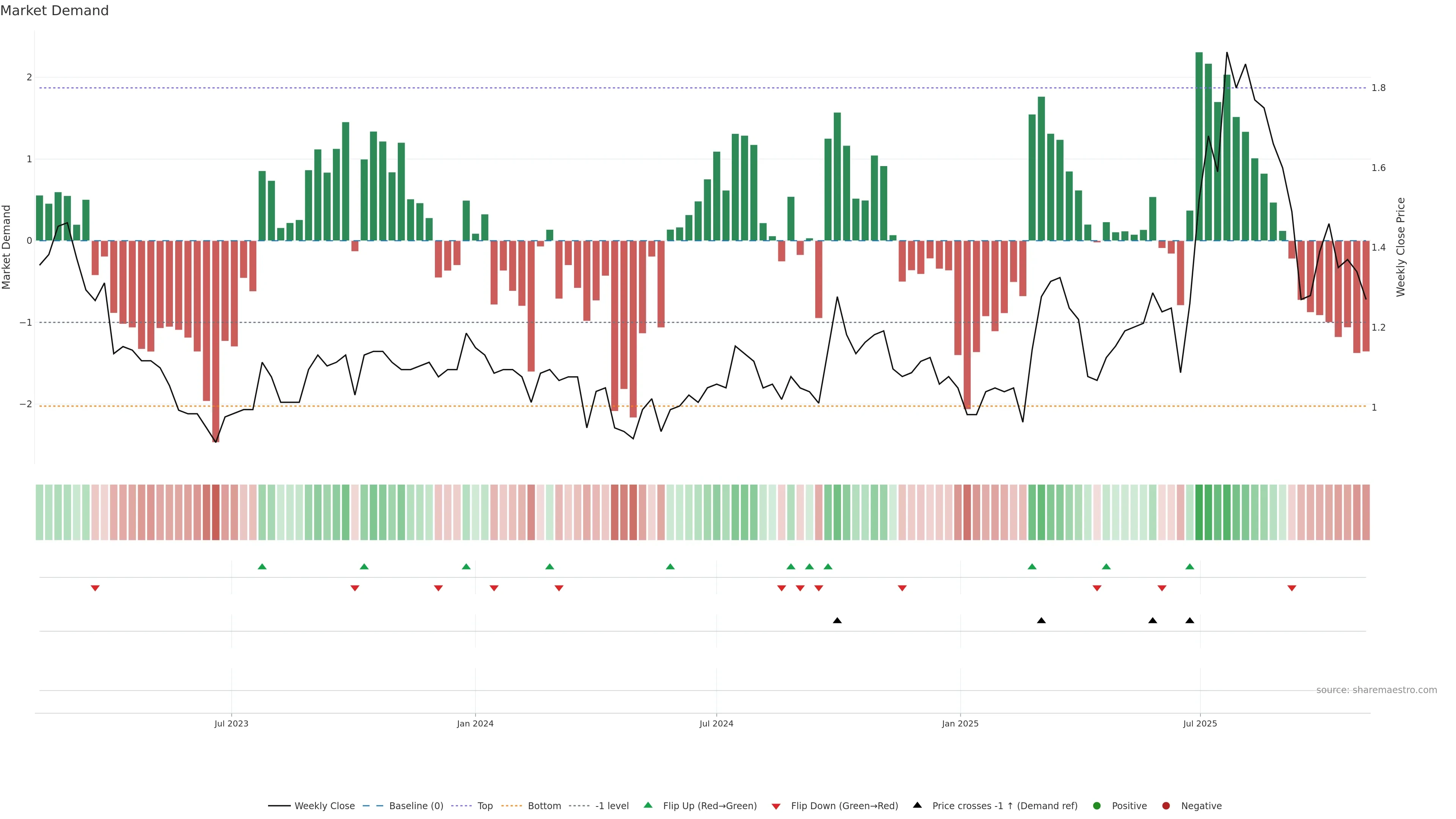Viewport: 1456px width, 819px height.
Task: Click the Jul 2023 axis label
Action: point(231,723)
